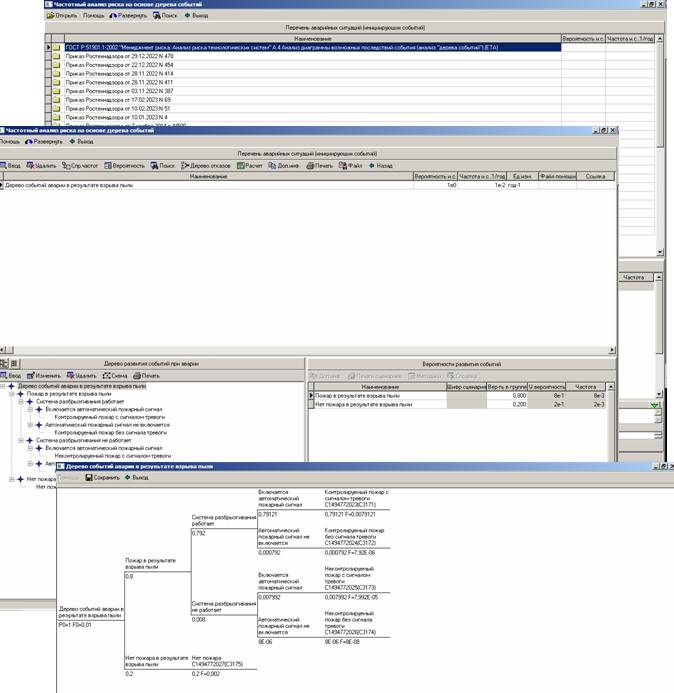Click the Расчет calculation toolbar button
Viewport: 674px width, 693px height.
click(251, 165)
